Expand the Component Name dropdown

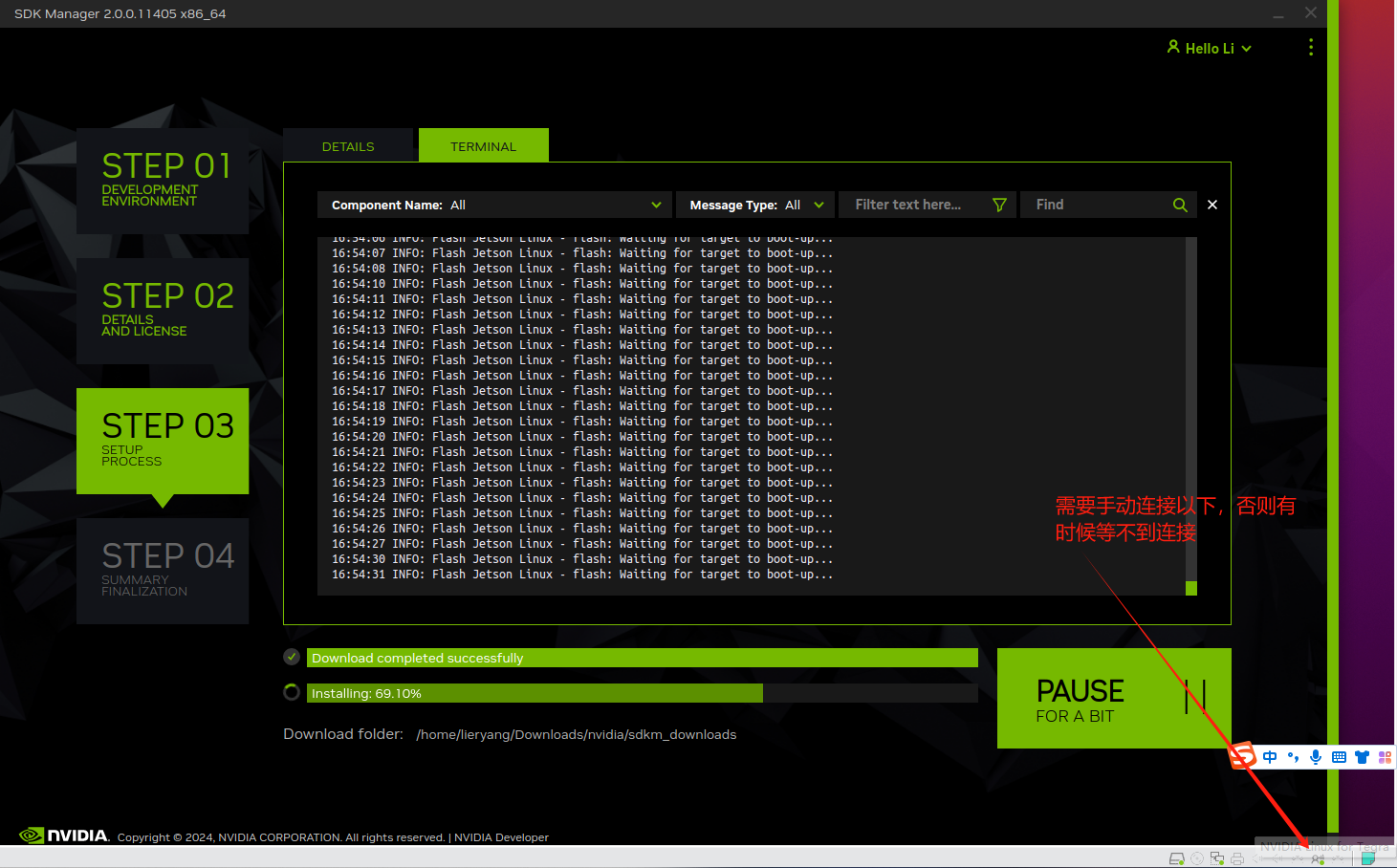click(x=494, y=205)
